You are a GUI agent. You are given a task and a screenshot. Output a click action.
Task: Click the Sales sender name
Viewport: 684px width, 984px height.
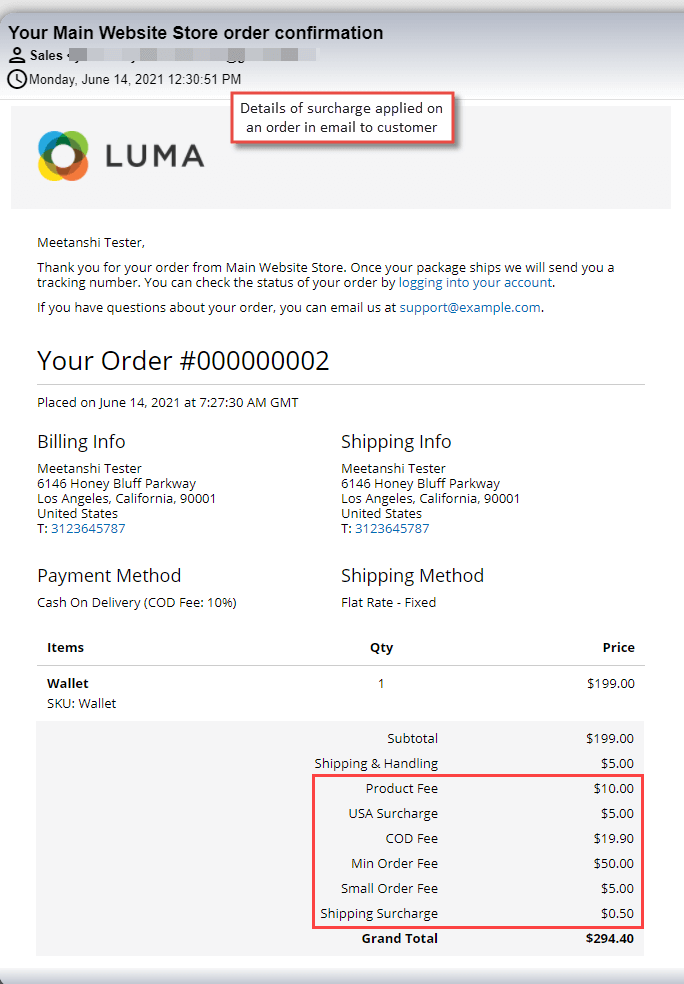[x=46, y=55]
